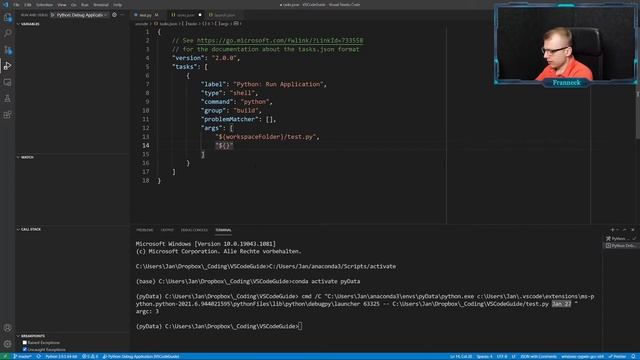Toggle Raised Exceptions breakpoint checkbox
This screenshot has width=640, height=360.
(x=25, y=343)
